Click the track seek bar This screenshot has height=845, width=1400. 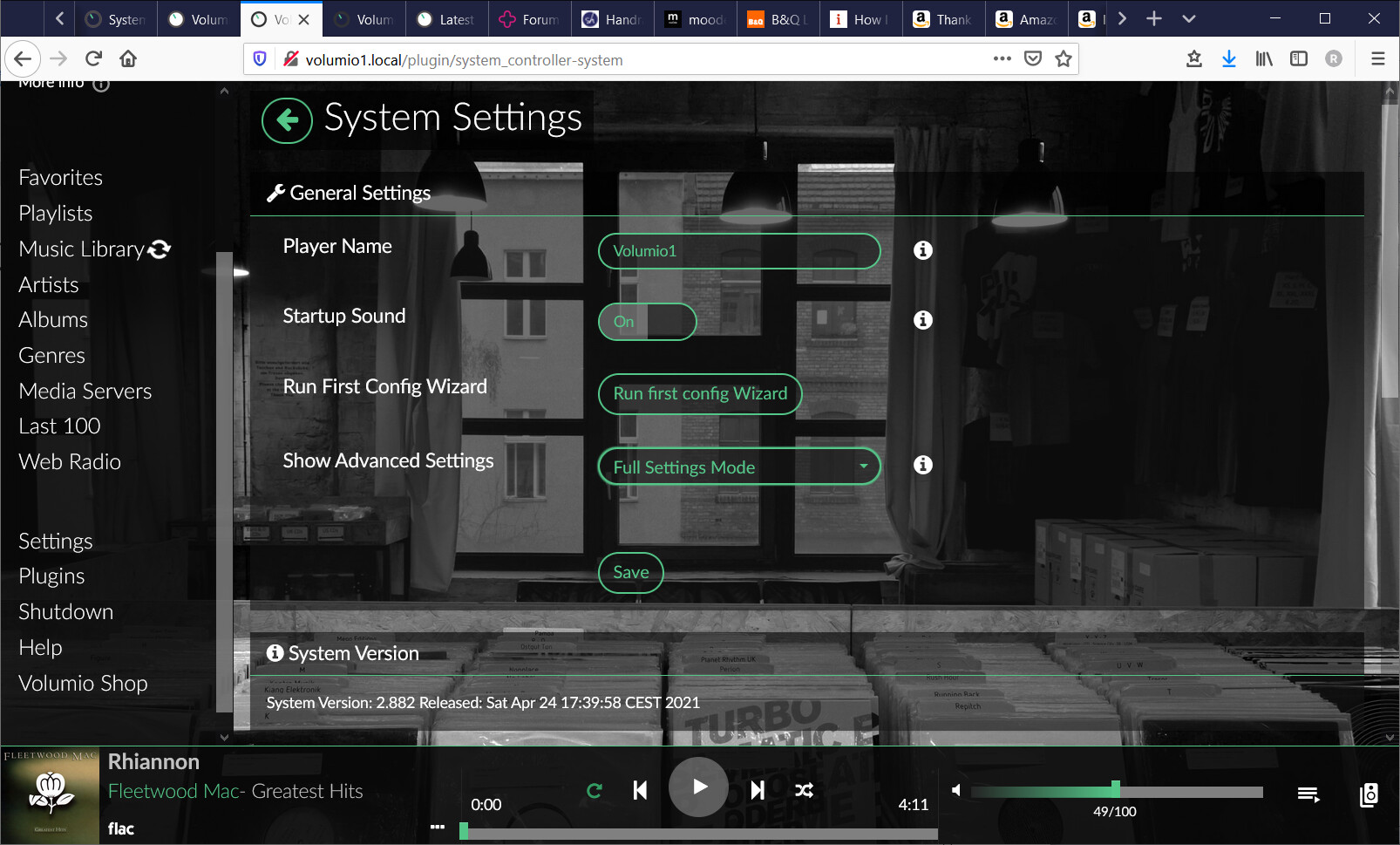(x=699, y=834)
